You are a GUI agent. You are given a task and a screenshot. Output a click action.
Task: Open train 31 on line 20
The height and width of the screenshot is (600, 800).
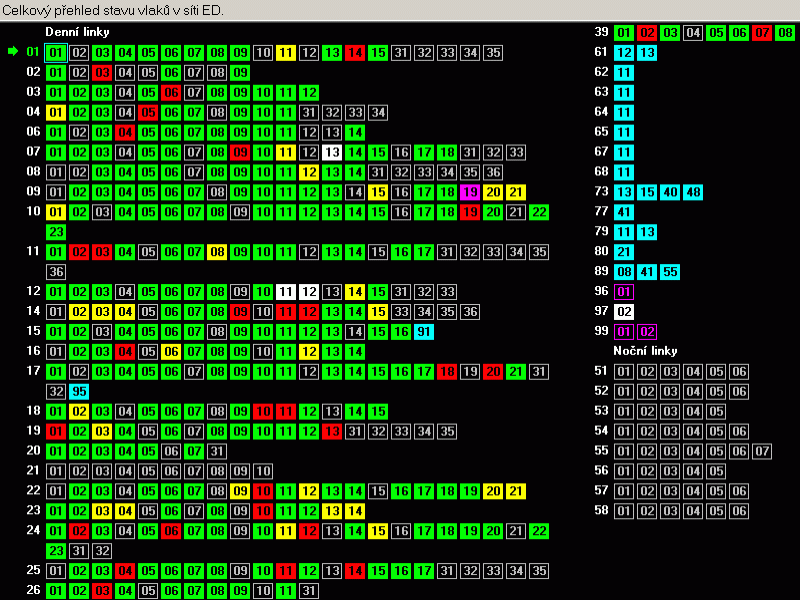217,451
